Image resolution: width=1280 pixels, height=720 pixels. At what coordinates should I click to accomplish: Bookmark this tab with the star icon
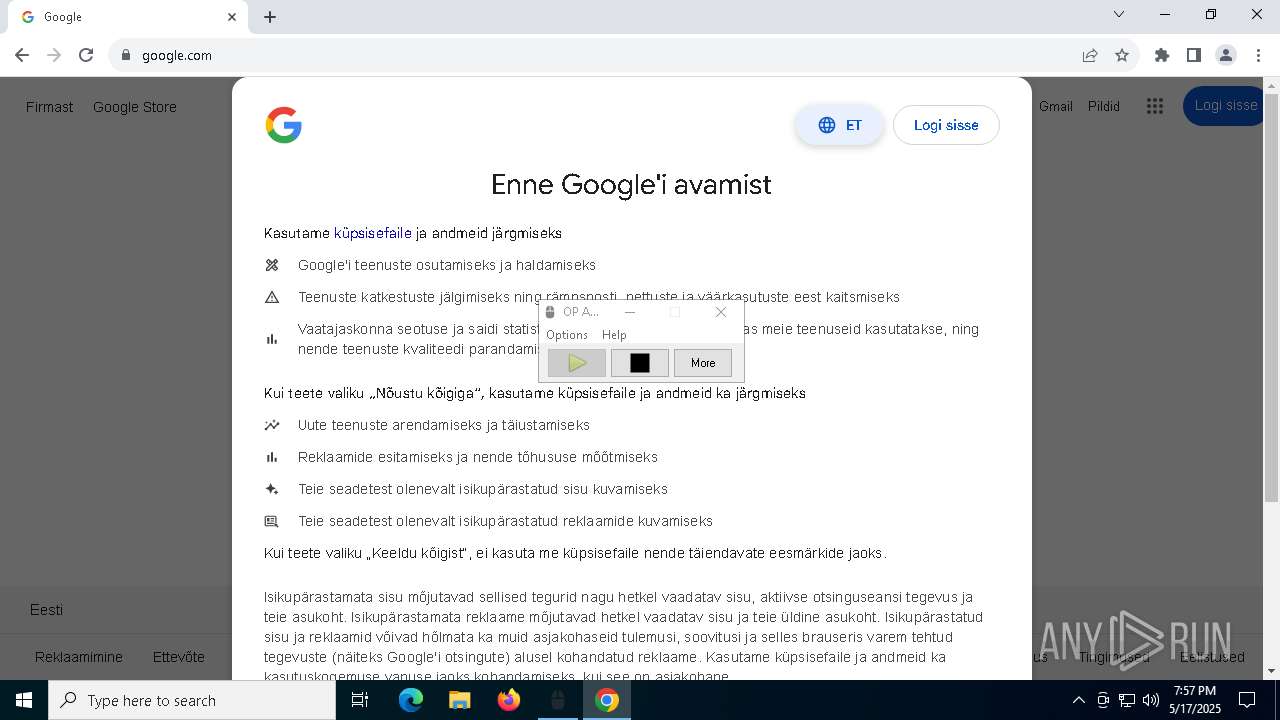[x=1122, y=55]
